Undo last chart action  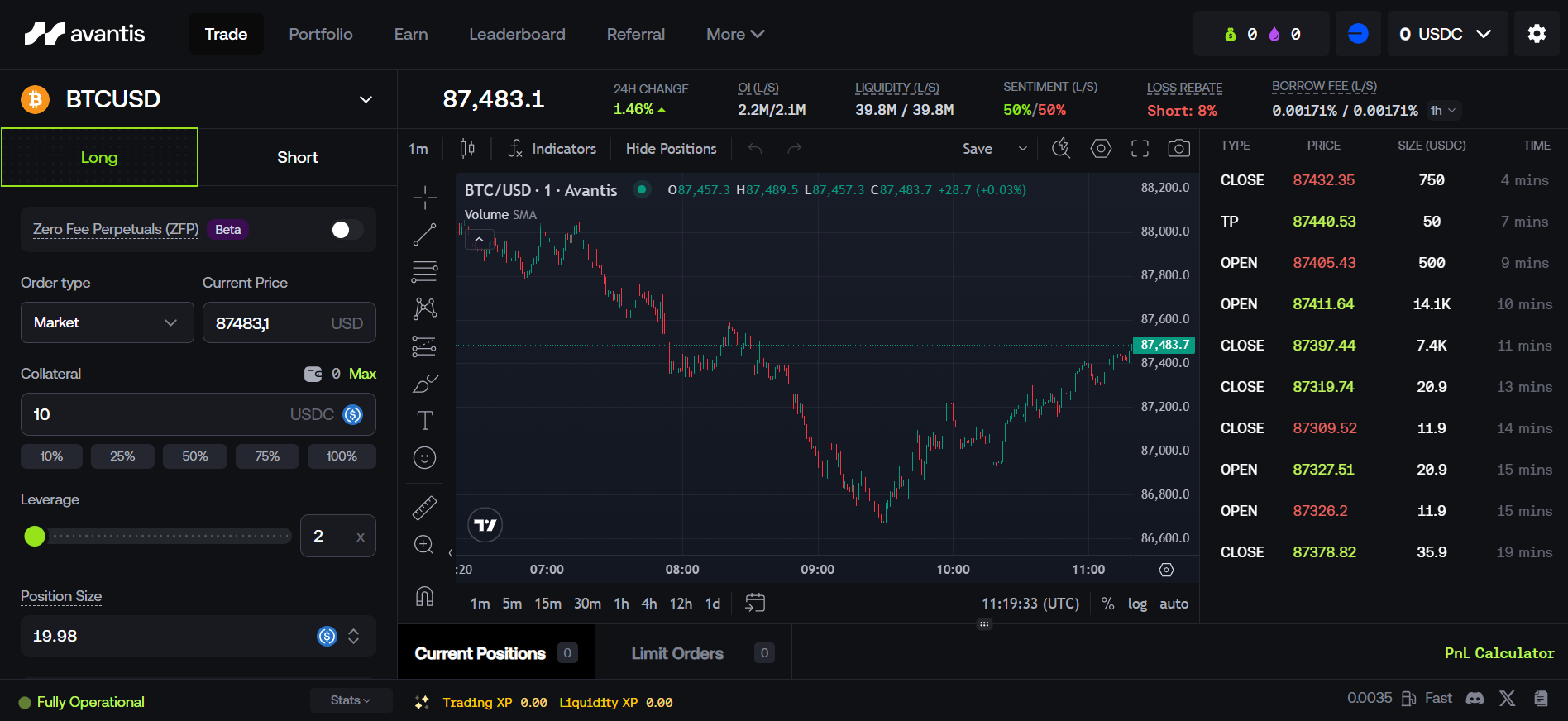[x=755, y=149]
